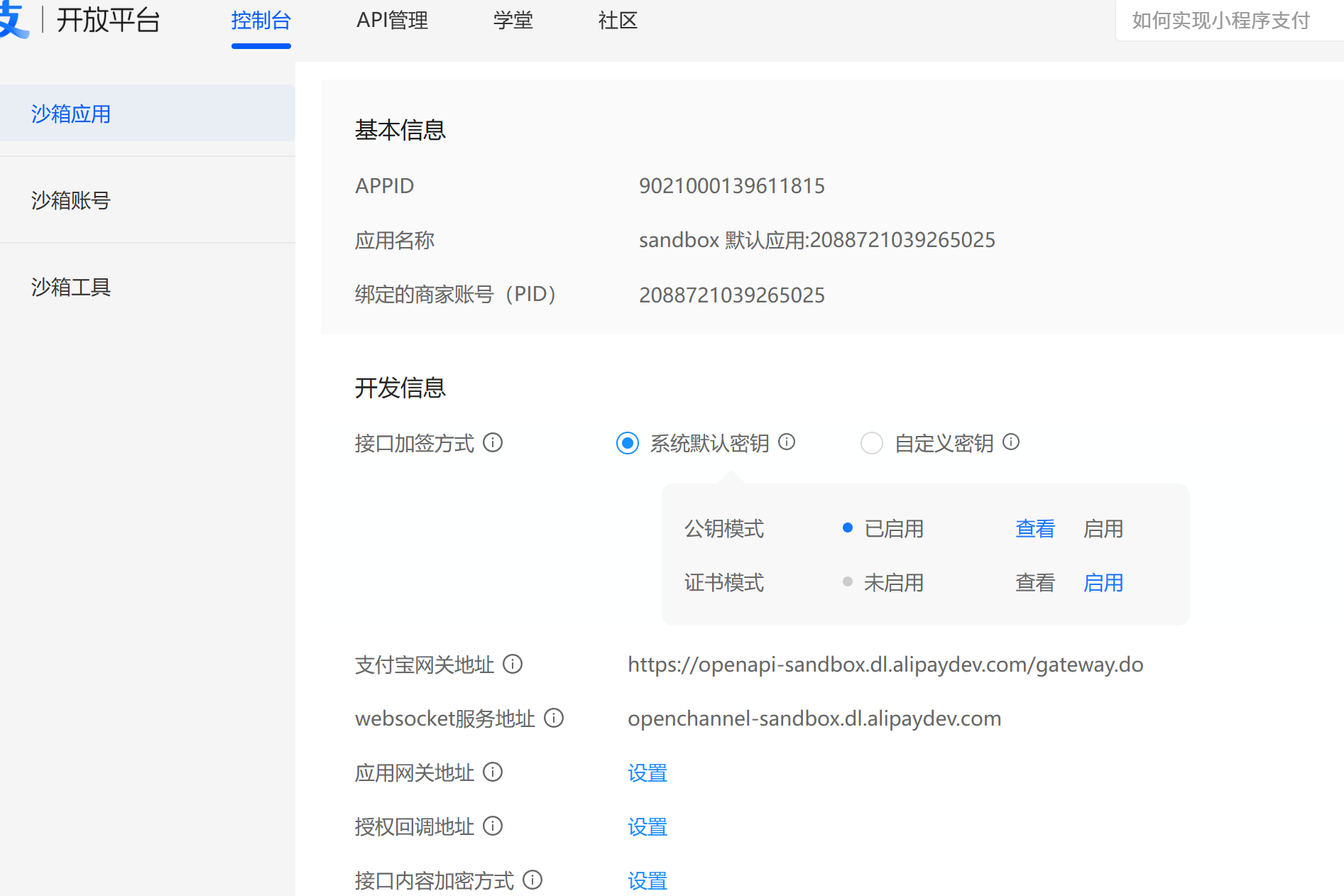Viewport: 1344px width, 896px height.
Task: Click 启用 link for 证书模式
Action: coord(1103,583)
